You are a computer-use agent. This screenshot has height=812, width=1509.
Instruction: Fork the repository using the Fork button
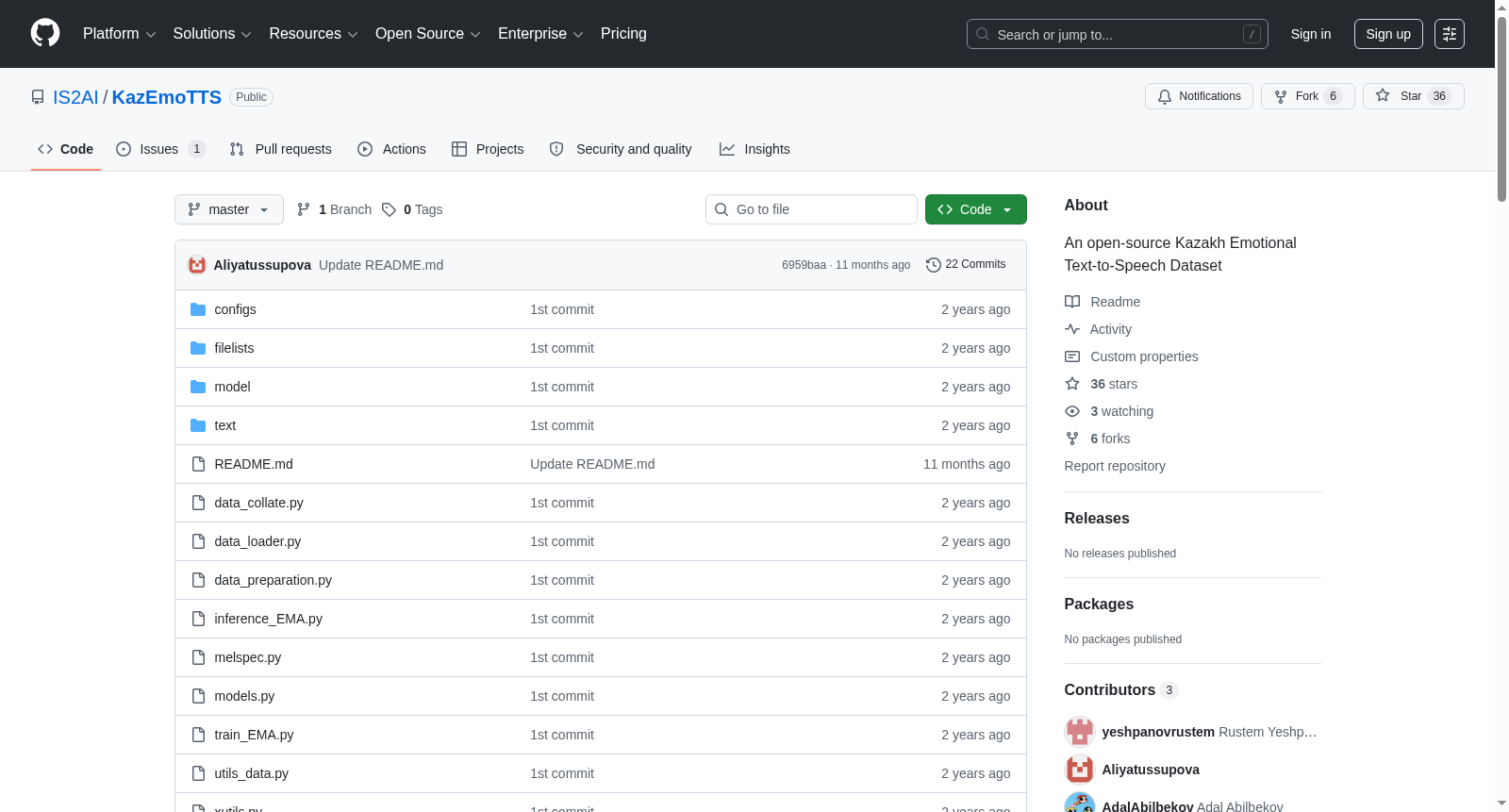1307,96
